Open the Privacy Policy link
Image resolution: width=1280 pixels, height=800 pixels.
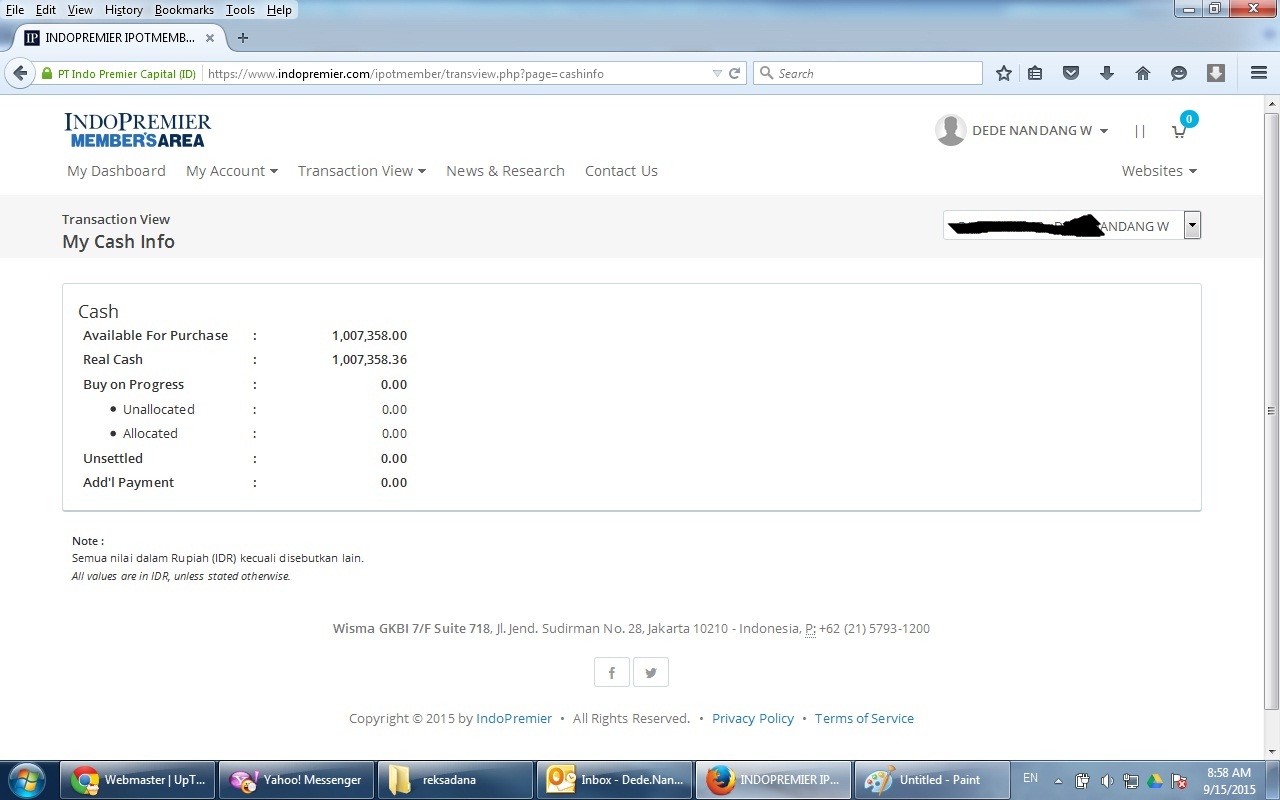753,718
